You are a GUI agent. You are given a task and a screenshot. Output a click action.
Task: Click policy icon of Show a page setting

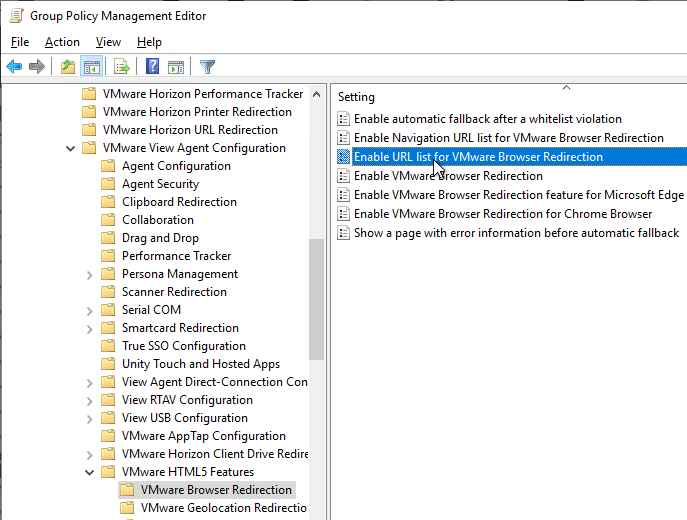point(344,233)
